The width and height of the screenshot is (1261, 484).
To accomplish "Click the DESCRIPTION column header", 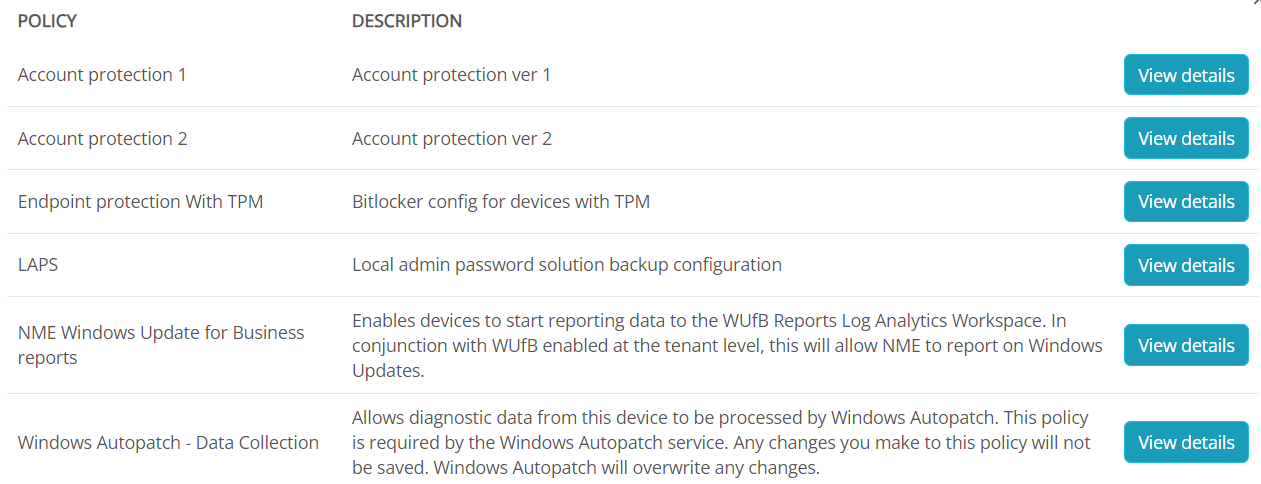I will (x=407, y=21).
